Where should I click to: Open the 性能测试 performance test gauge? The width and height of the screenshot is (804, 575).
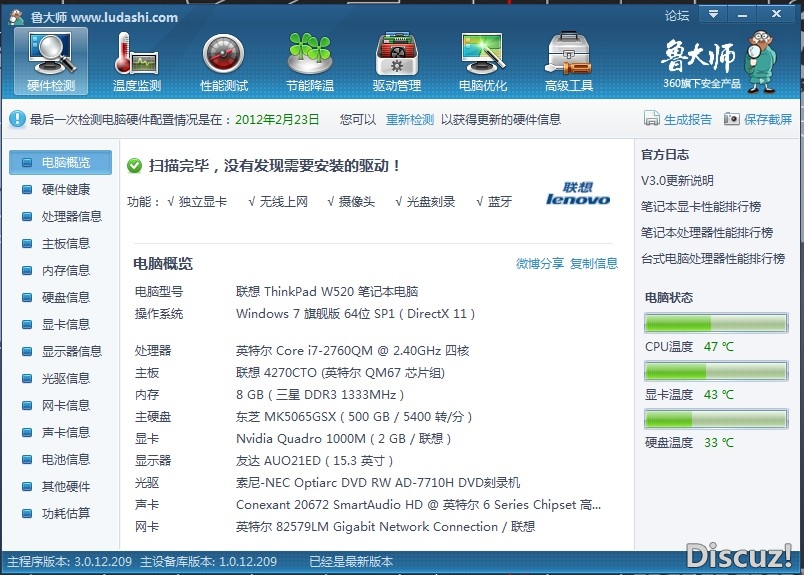pyautogui.click(x=224, y=61)
